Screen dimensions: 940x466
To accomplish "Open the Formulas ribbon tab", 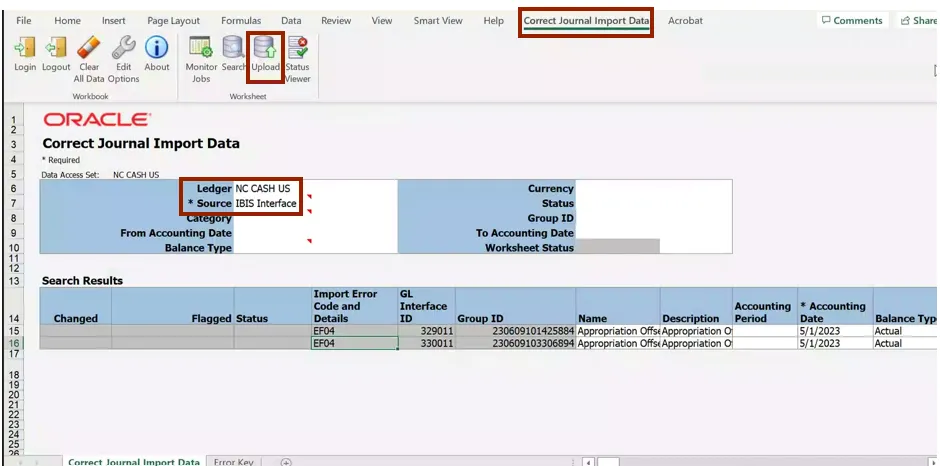I will [x=240, y=20].
